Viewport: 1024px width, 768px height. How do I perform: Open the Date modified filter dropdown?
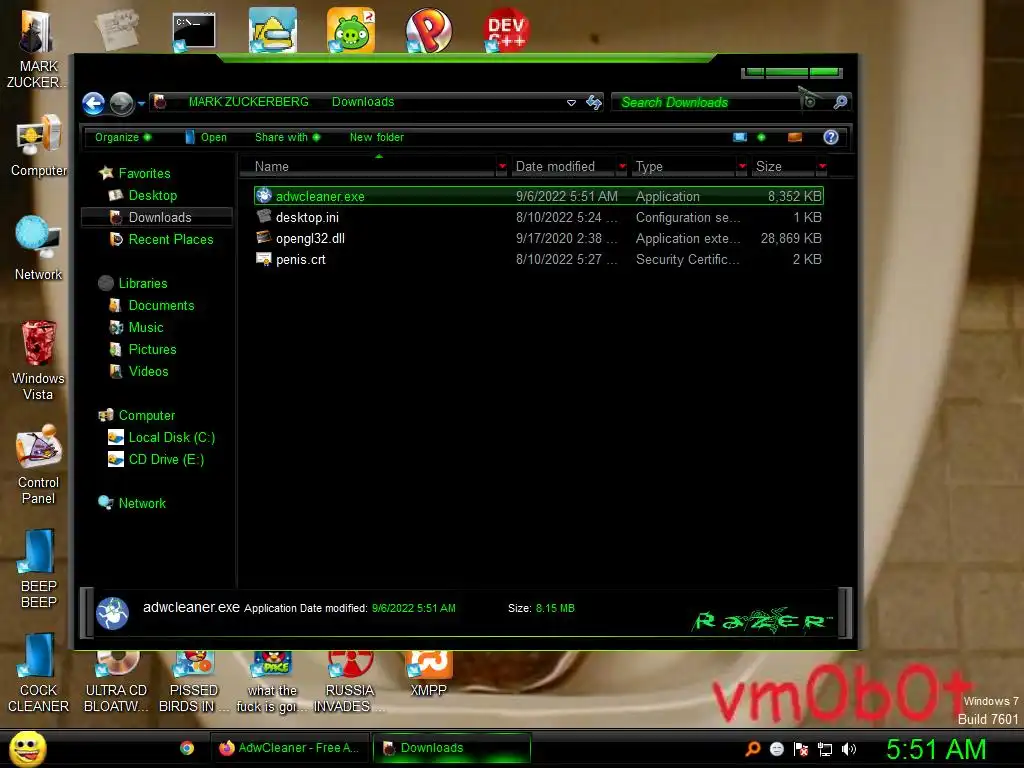(x=622, y=167)
